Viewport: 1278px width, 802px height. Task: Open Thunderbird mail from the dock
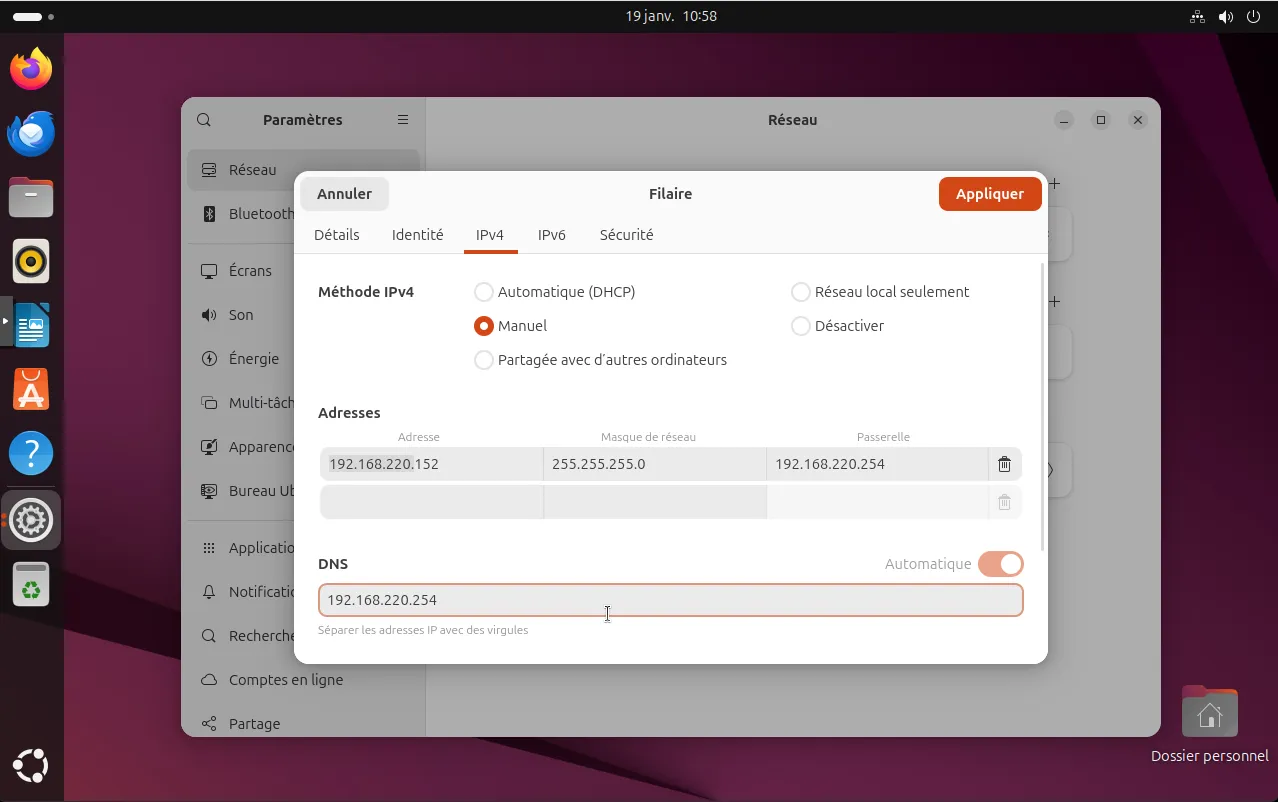31,133
